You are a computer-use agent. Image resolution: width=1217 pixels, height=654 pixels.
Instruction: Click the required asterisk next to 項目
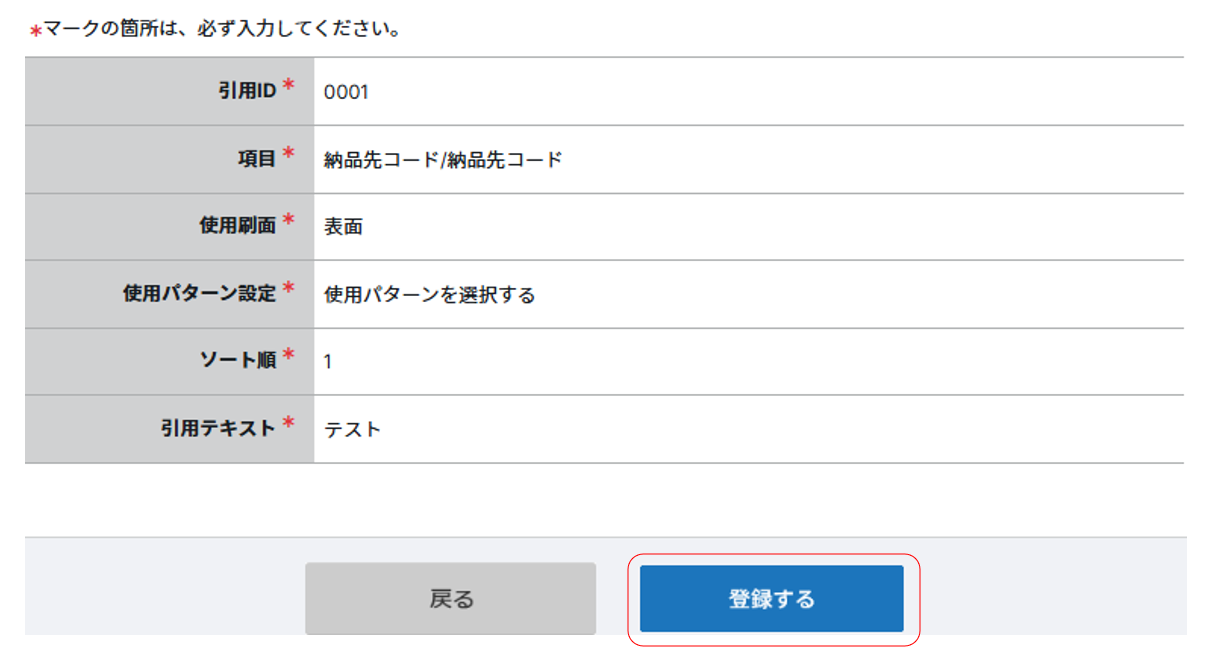coord(288,155)
